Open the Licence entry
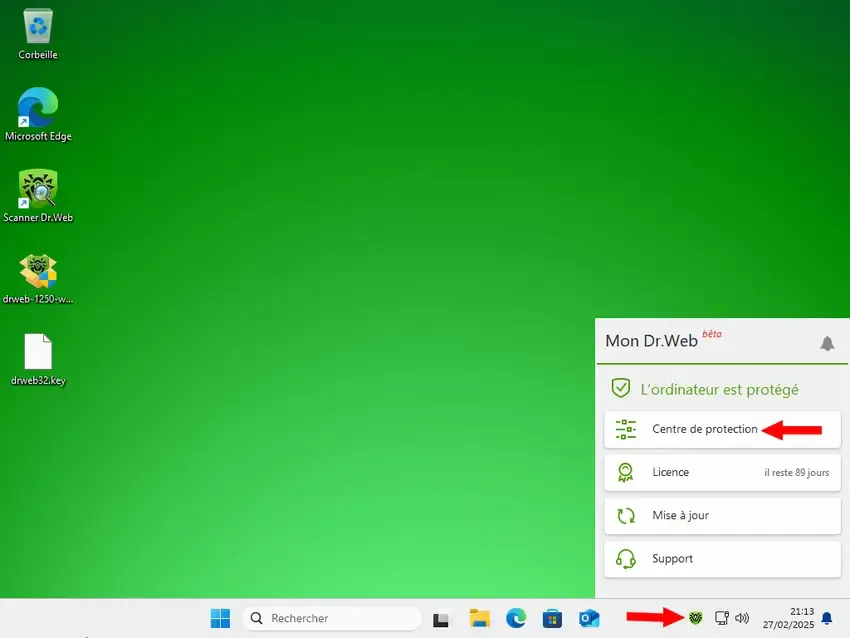Screen dimensions: 850x638 pos(722,473)
